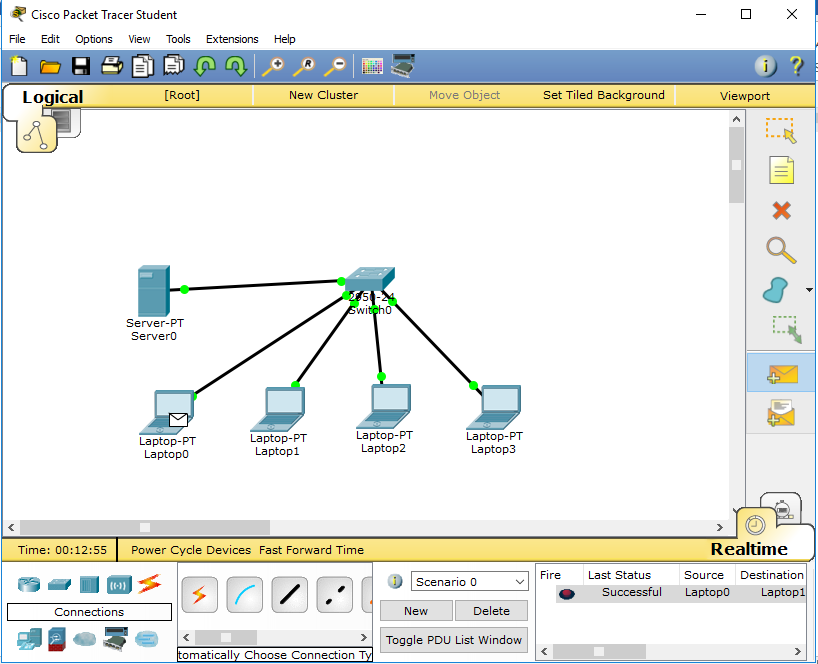Open the Extensions menu
This screenshot has width=818, height=664.
point(232,39)
